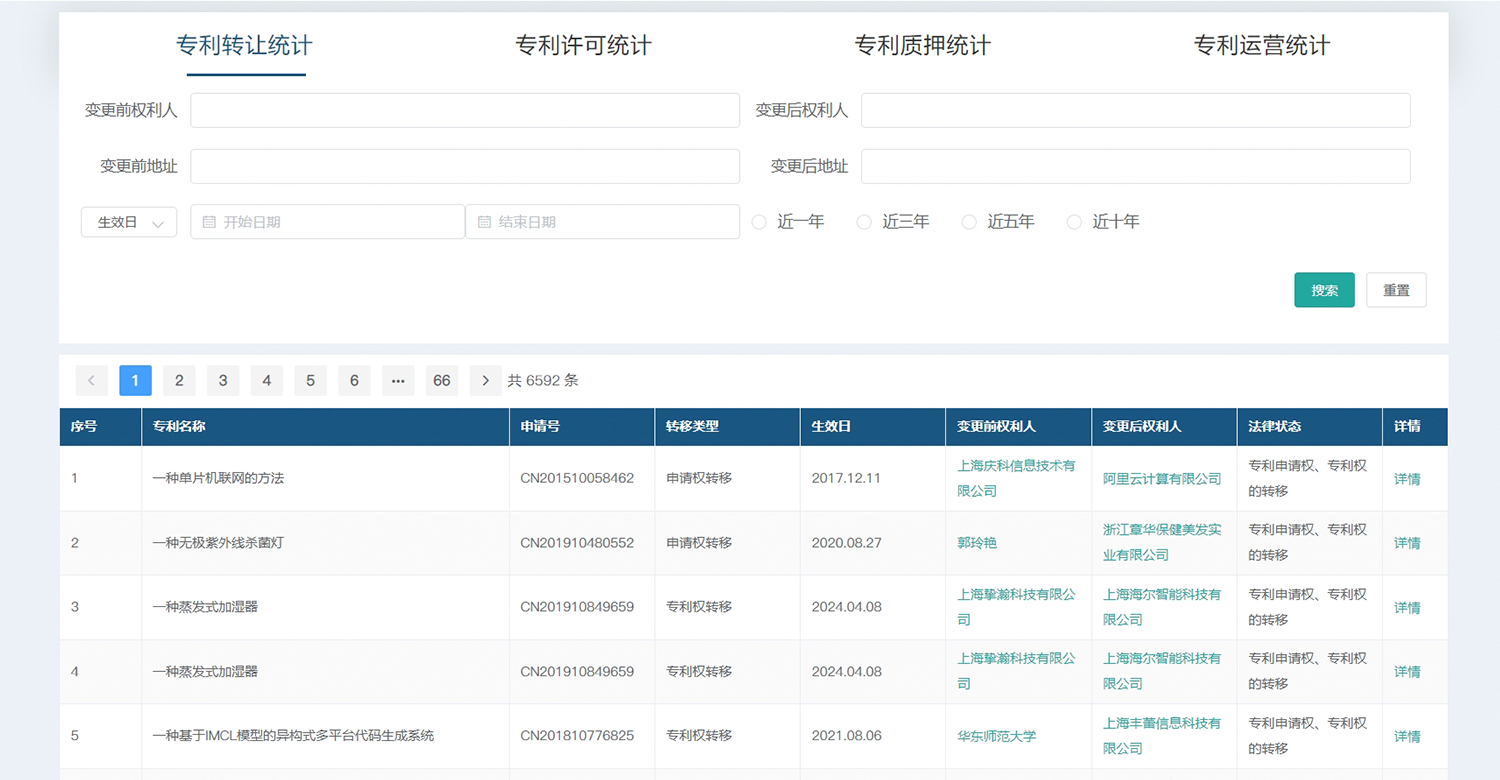
Task: Click 一种基于IMCL模型的异构式多平台代码生成系统
Action: click(293, 736)
